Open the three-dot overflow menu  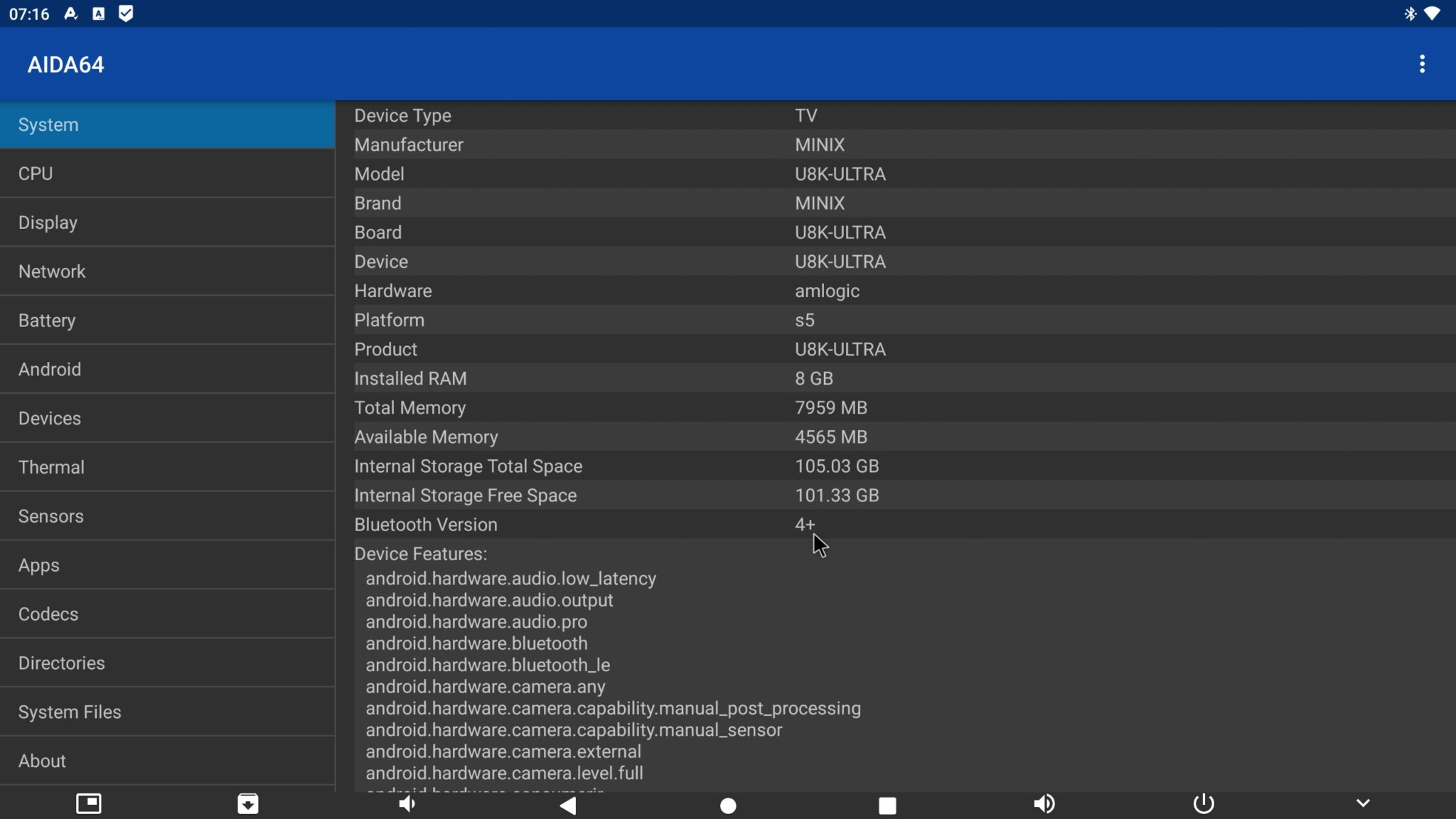1422,64
